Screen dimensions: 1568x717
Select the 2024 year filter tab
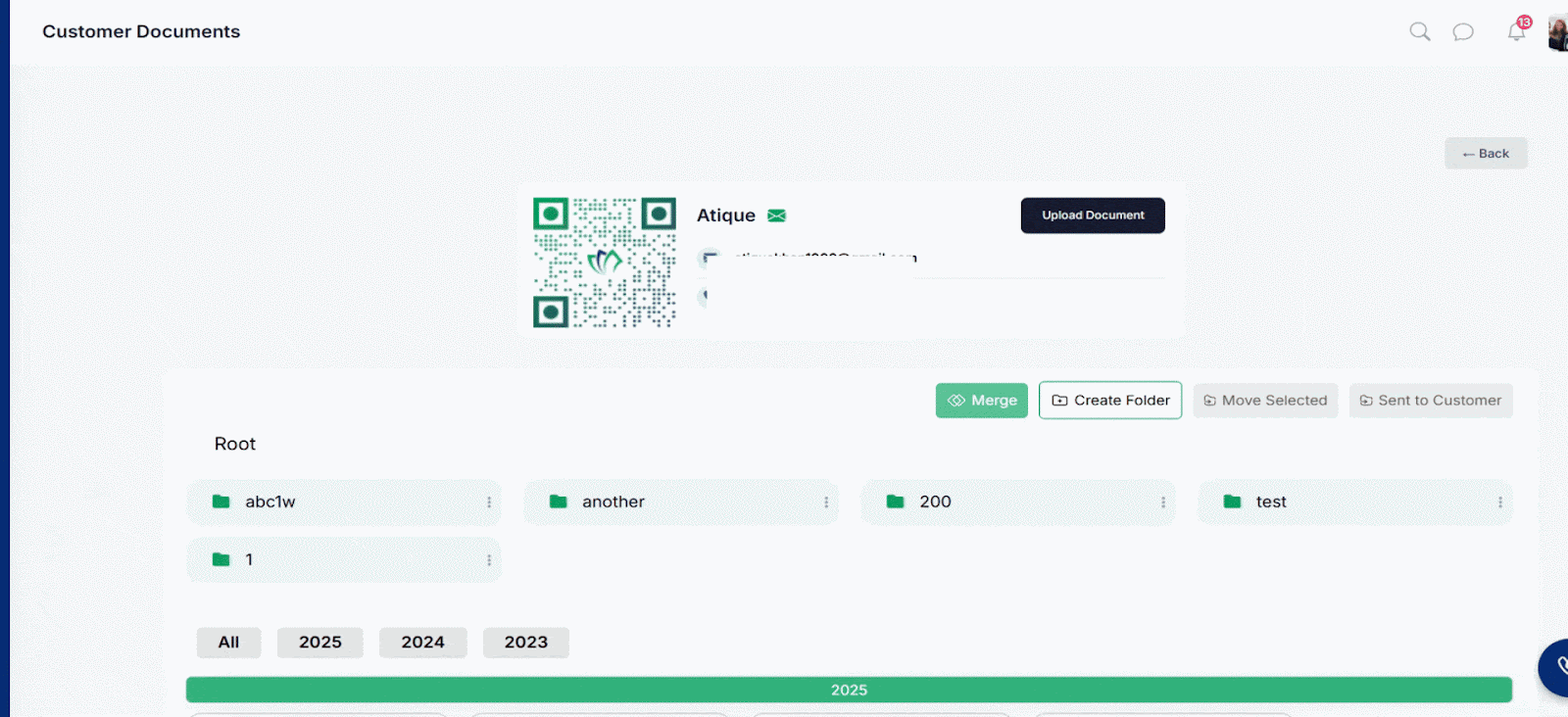[x=423, y=643]
